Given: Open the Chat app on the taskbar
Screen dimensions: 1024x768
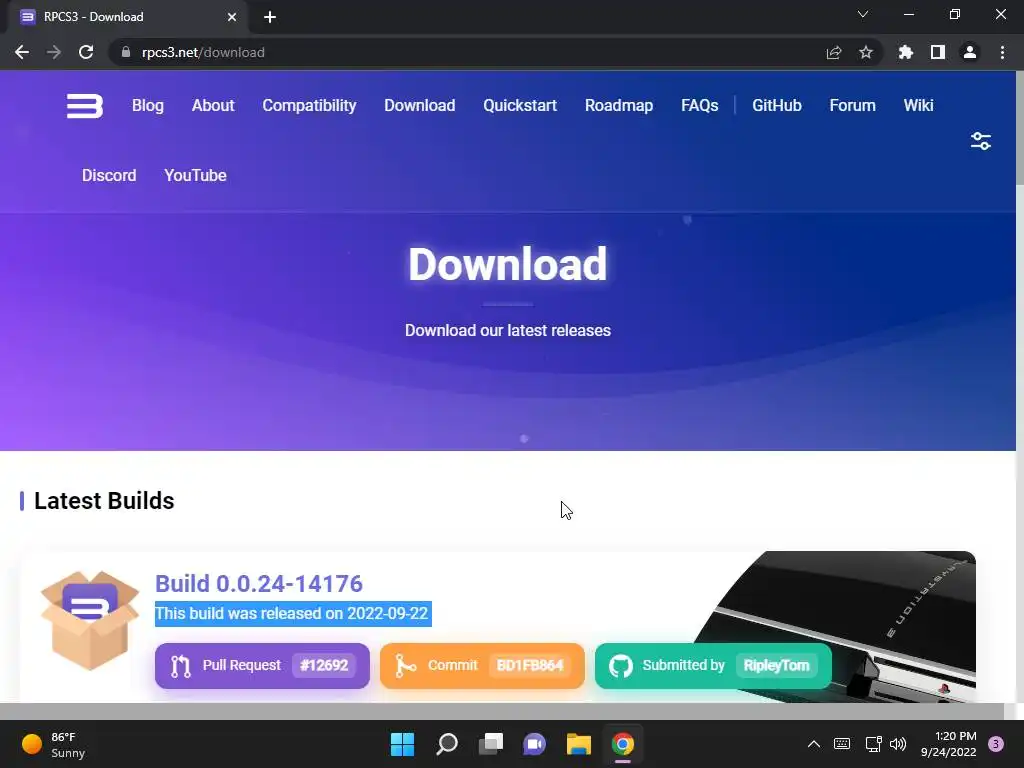Looking at the screenshot, I should [x=534, y=744].
